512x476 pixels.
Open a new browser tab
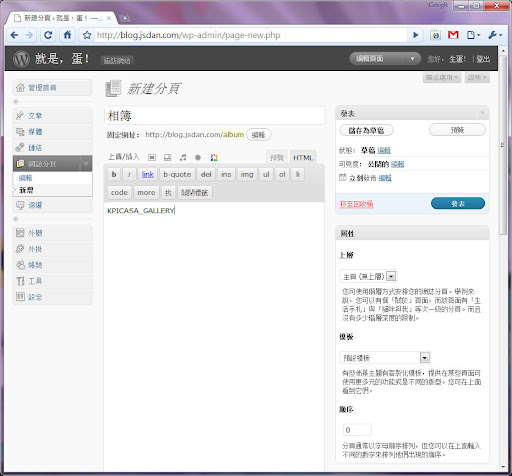coord(125,18)
